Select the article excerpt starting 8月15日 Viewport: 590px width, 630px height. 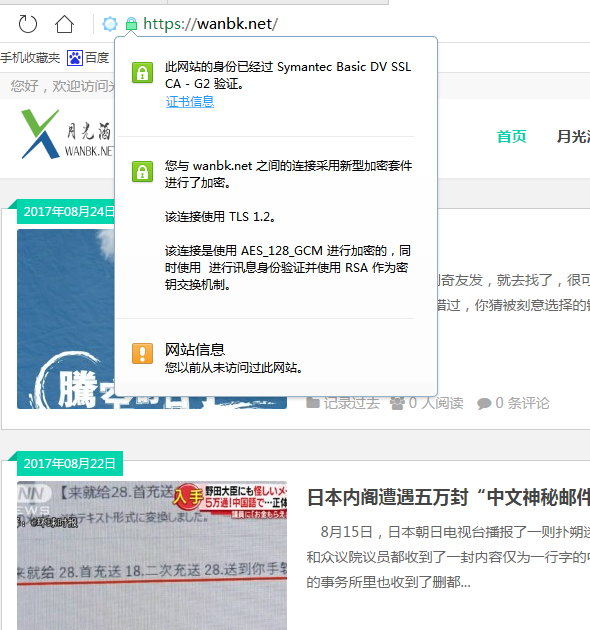coord(448,557)
